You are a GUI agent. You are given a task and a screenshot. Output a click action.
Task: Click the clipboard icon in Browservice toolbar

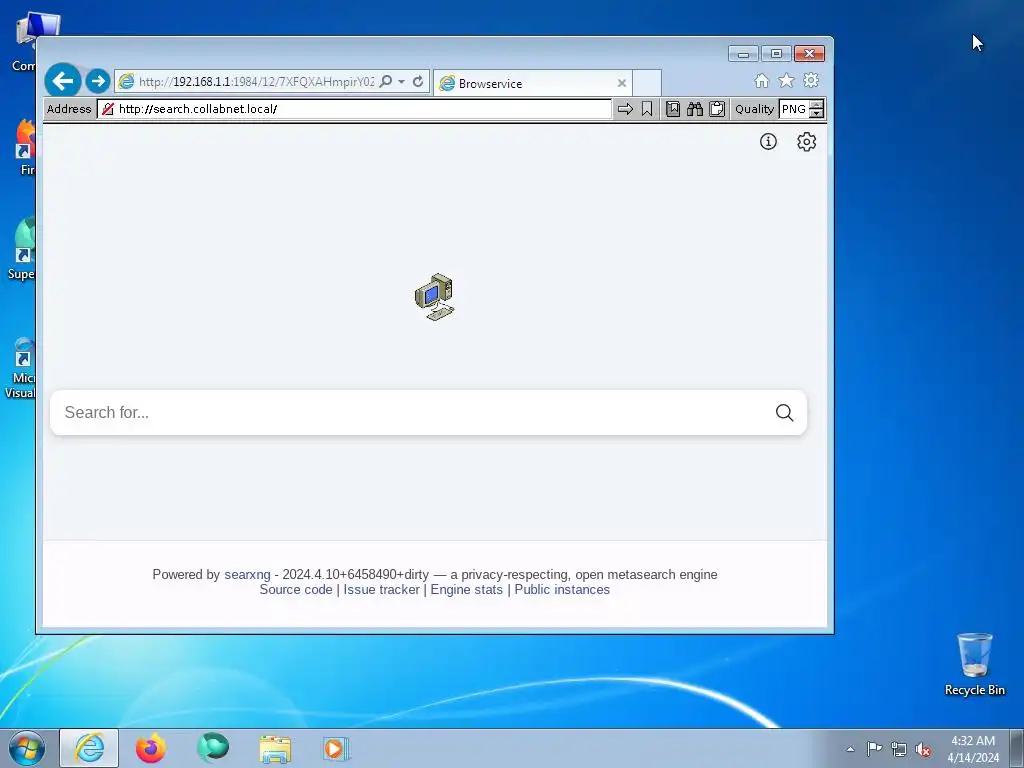coord(716,109)
